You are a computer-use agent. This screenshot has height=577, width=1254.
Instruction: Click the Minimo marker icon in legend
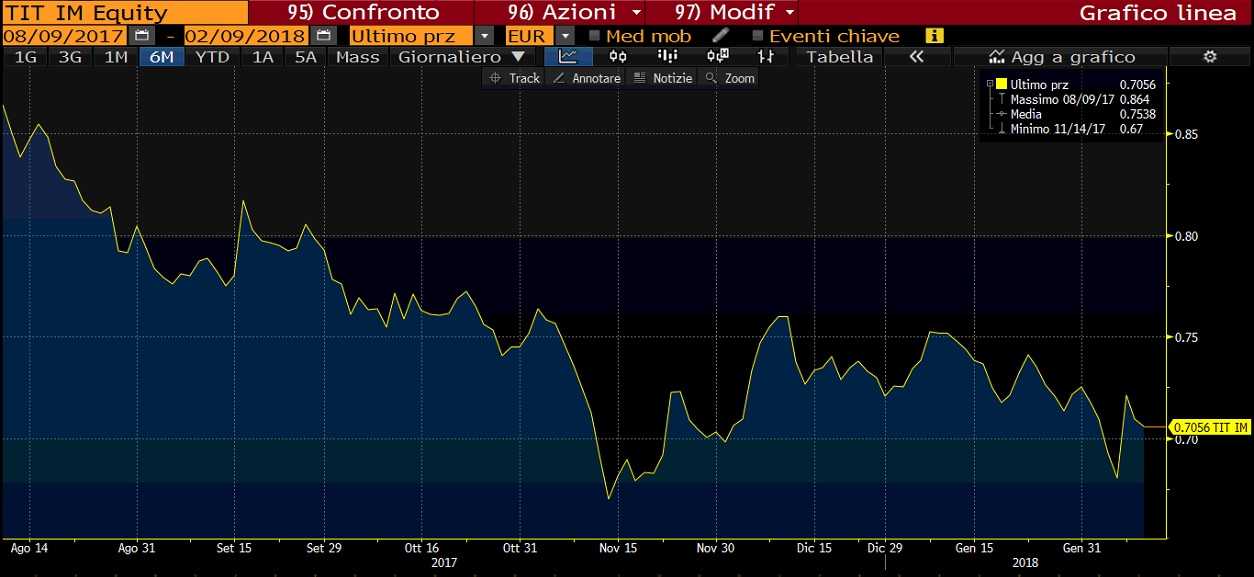click(1001, 129)
